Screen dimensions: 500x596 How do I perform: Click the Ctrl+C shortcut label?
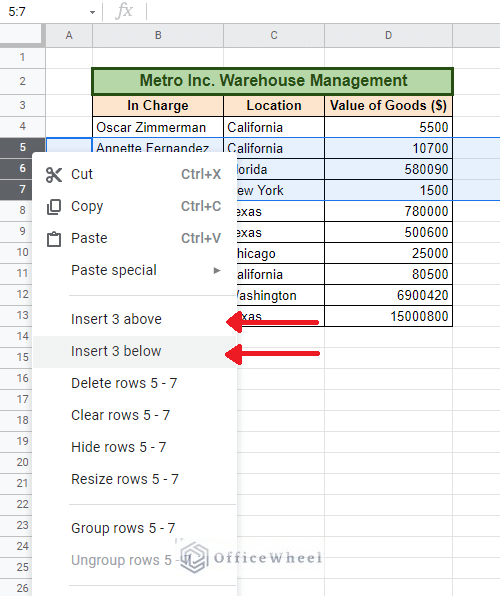click(x=201, y=206)
